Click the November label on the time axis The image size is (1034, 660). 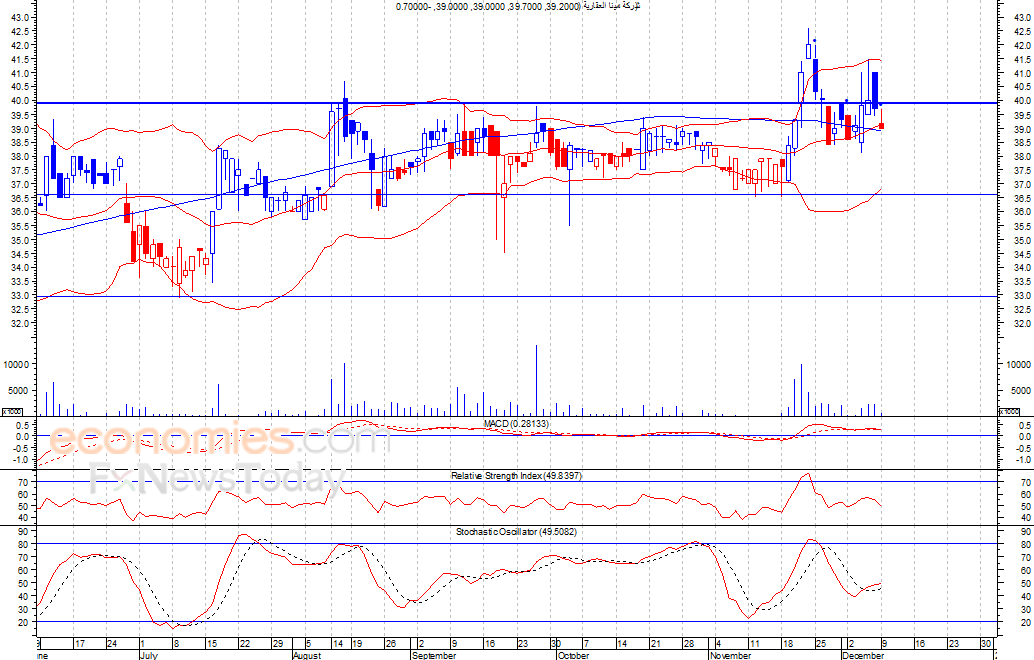coord(729,656)
